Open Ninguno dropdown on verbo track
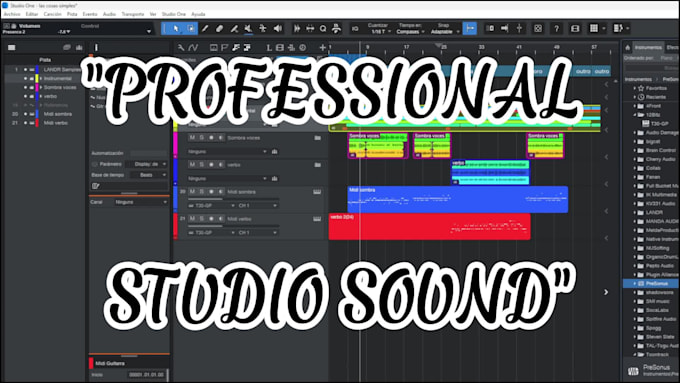This screenshot has height=383, width=680. point(227,178)
